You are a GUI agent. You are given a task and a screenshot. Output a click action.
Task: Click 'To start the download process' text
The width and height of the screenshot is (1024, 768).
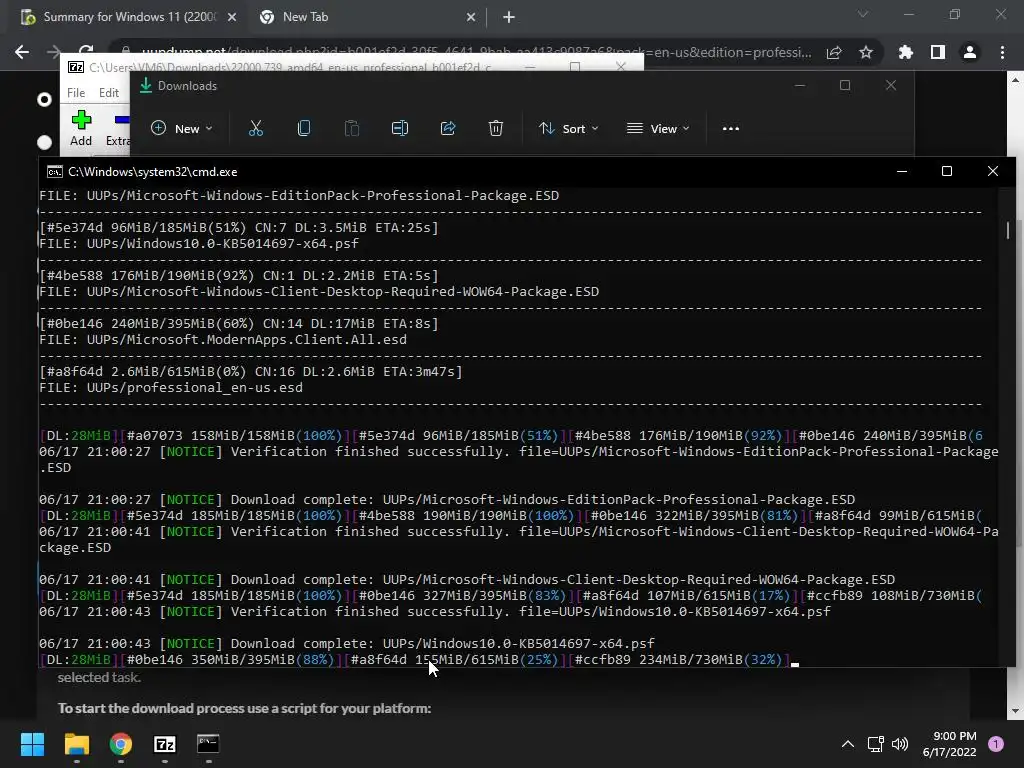(x=244, y=709)
